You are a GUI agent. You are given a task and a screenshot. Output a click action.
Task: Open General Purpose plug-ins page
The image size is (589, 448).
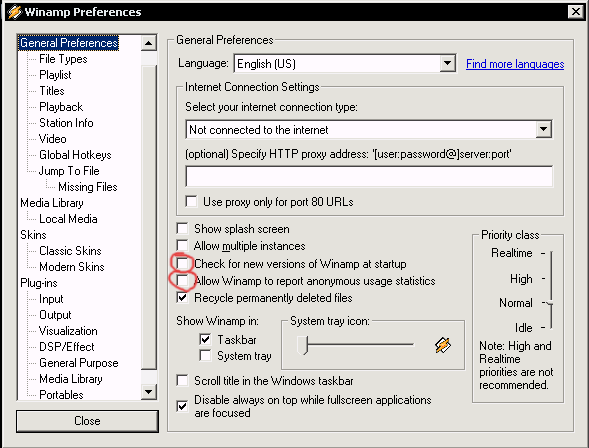79,363
